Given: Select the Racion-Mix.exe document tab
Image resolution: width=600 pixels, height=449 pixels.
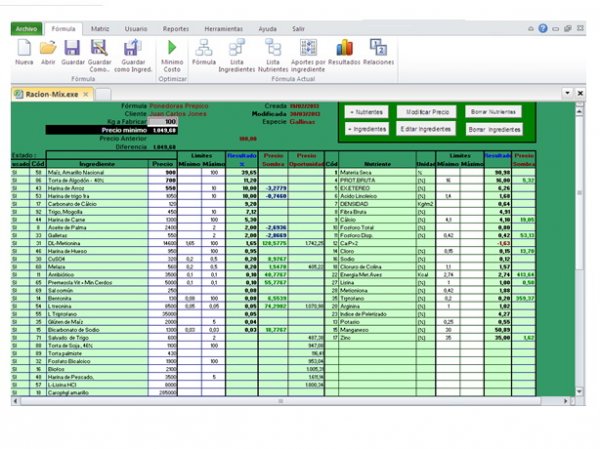Looking at the screenshot, I should tap(52, 94).
